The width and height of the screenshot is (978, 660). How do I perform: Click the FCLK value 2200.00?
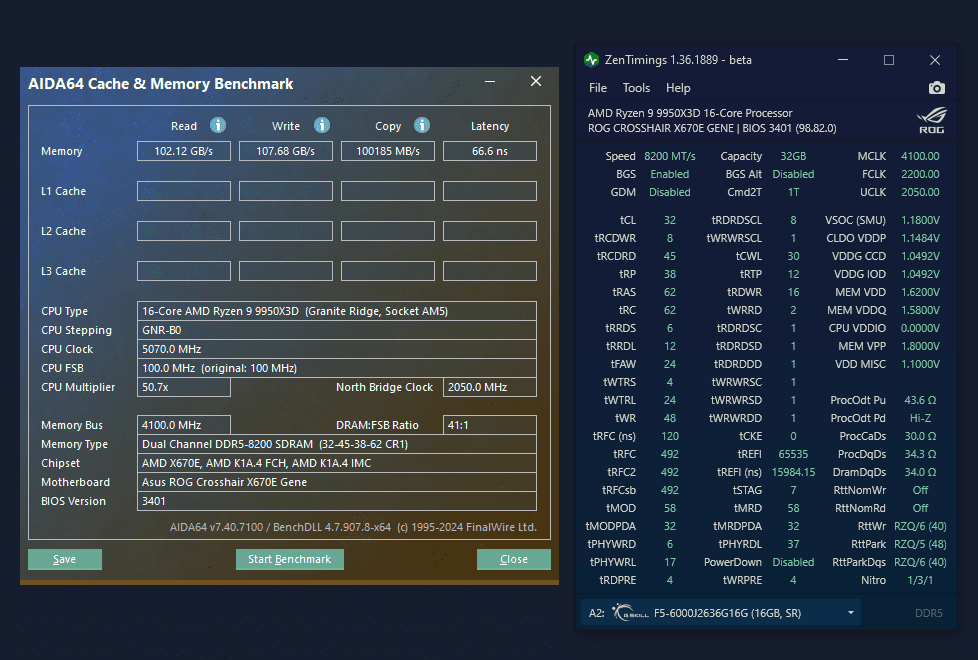tap(920, 174)
